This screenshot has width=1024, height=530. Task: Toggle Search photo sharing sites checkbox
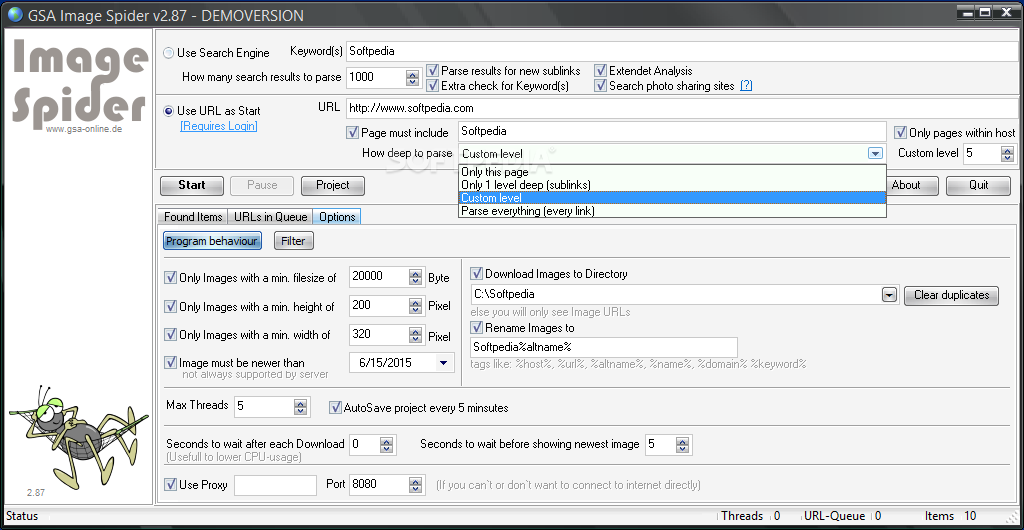click(x=600, y=86)
